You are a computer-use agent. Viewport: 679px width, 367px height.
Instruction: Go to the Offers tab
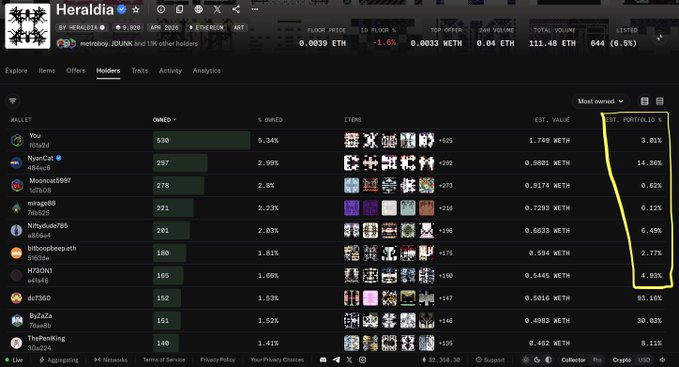point(76,70)
